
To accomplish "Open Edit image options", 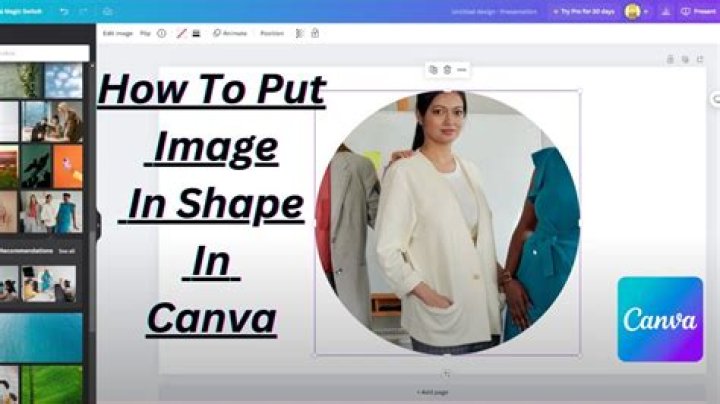I will [118, 34].
